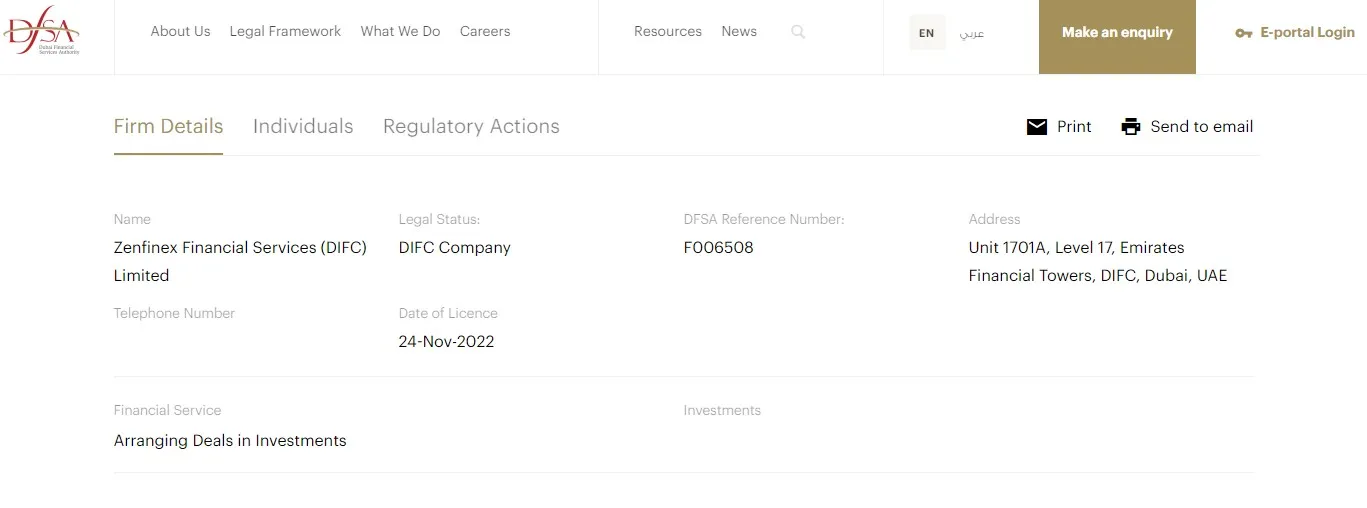The width and height of the screenshot is (1367, 508).
Task: Click the Financial Service label
Action: coord(167,410)
